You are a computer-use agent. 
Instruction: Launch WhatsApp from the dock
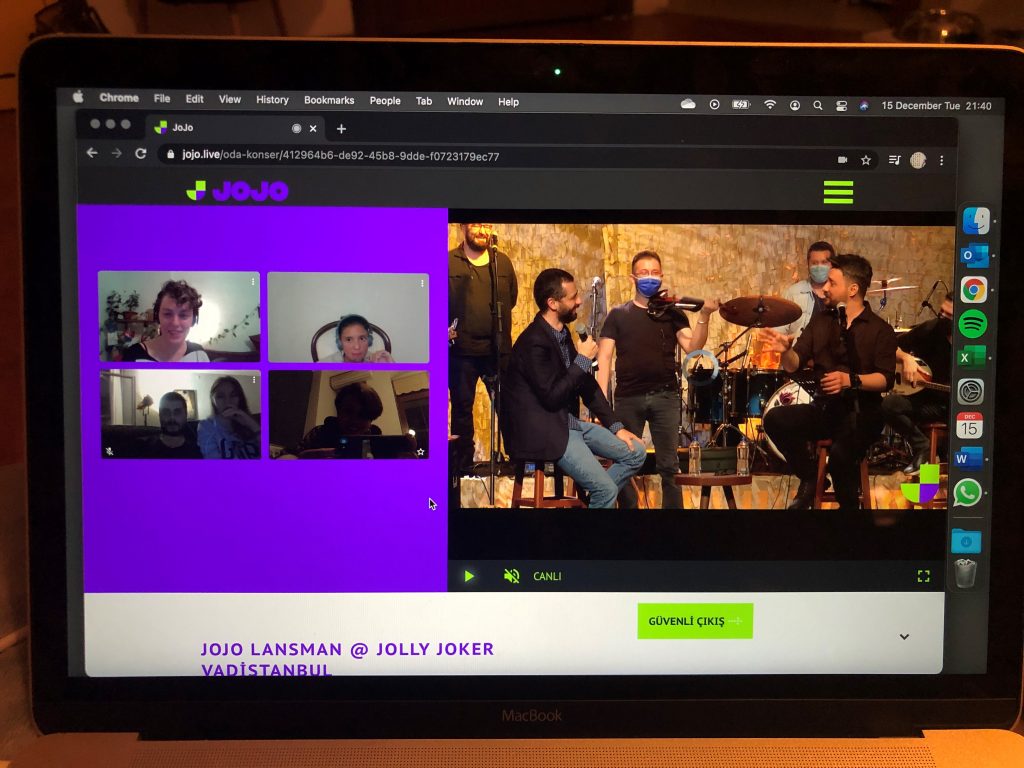[967, 492]
